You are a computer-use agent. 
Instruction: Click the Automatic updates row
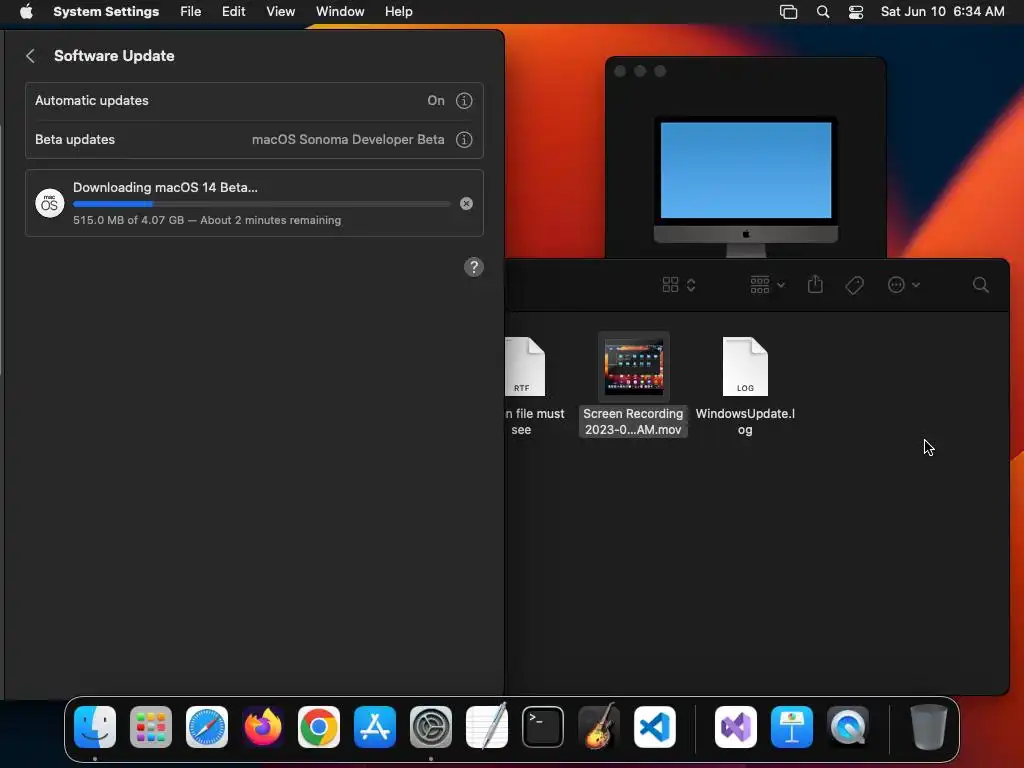[254, 101]
